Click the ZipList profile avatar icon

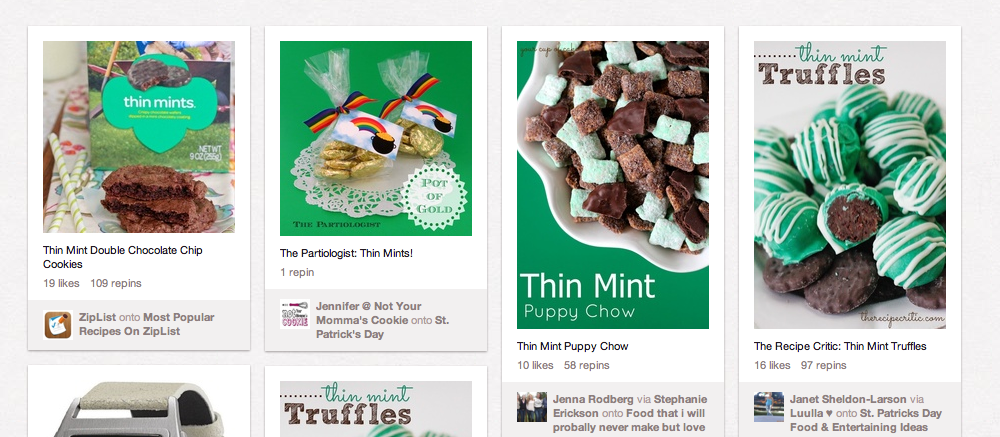pos(58,325)
